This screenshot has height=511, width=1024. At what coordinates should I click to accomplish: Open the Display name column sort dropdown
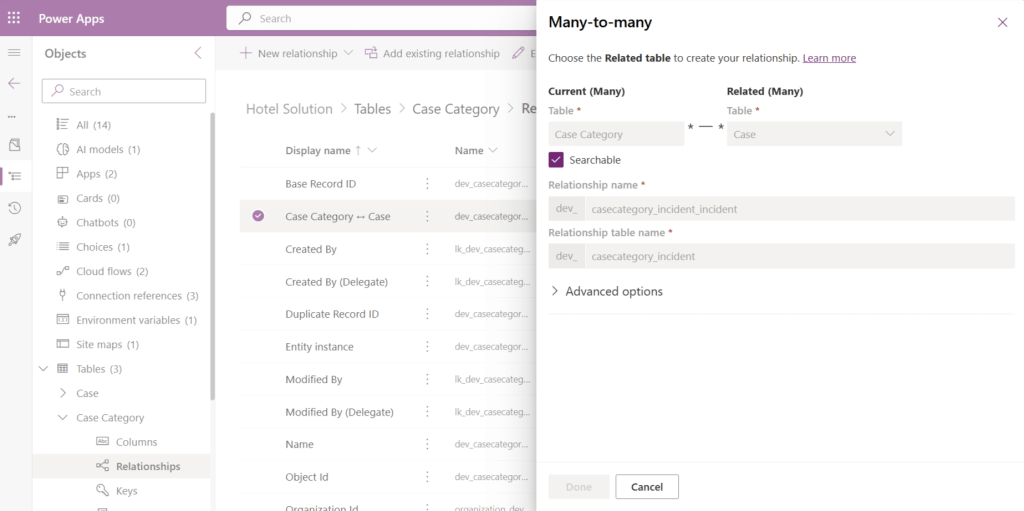click(x=372, y=150)
